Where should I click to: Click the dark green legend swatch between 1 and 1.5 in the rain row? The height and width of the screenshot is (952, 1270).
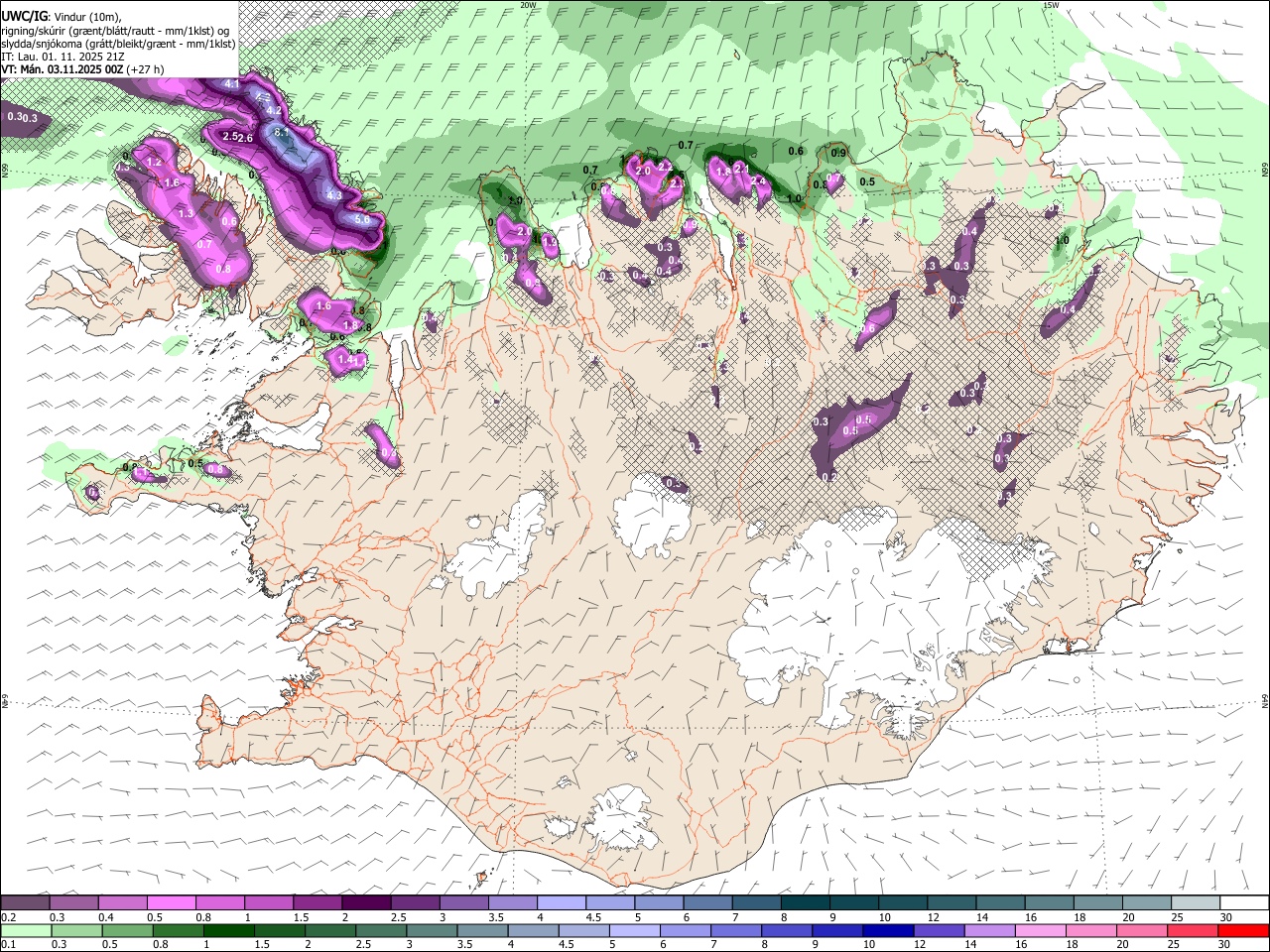coord(229,930)
